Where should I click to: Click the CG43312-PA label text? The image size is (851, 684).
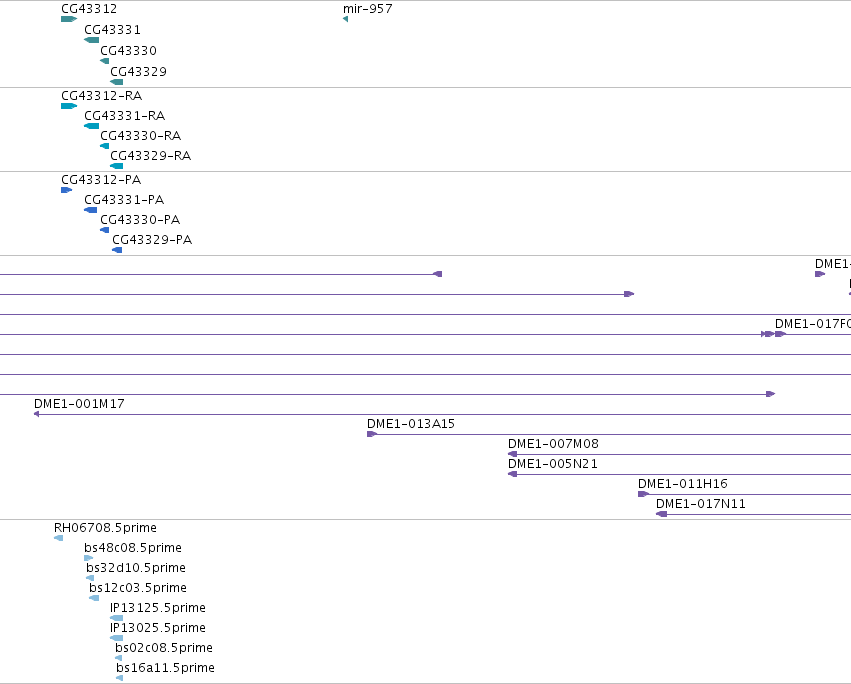101,180
